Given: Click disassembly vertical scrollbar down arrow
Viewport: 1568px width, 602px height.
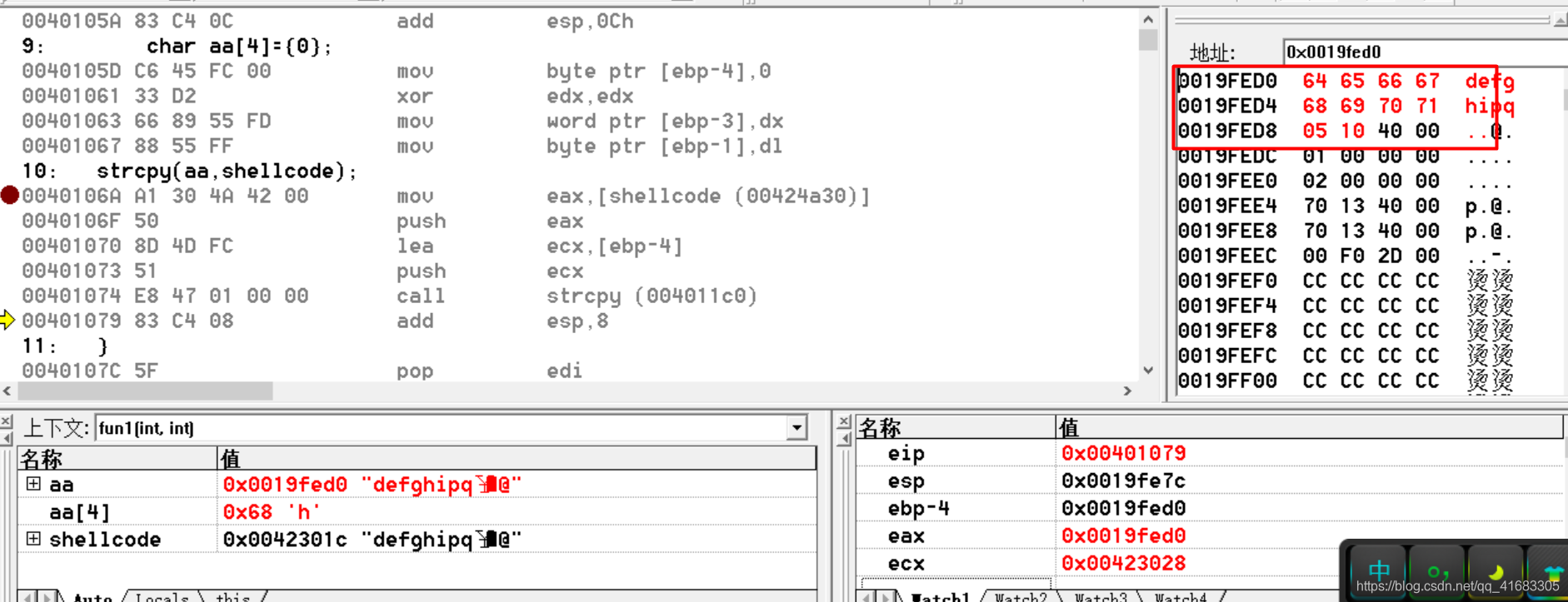Looking at the screenshot, I should [1148, 371].
